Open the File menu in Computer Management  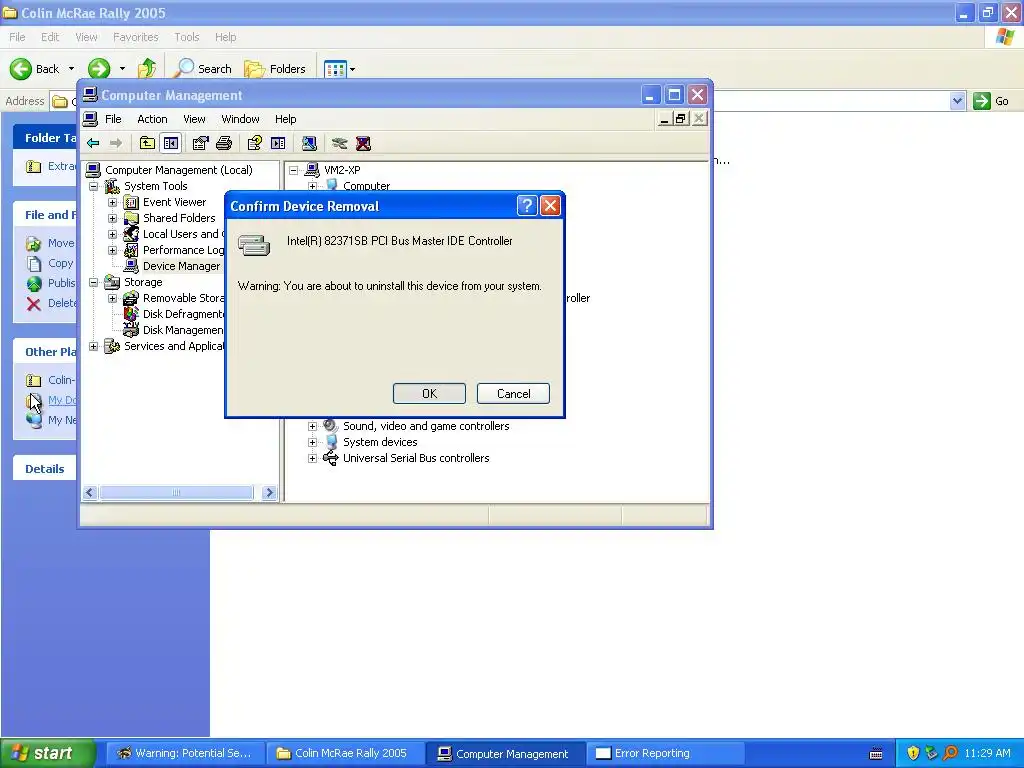(x=113, y=119)
